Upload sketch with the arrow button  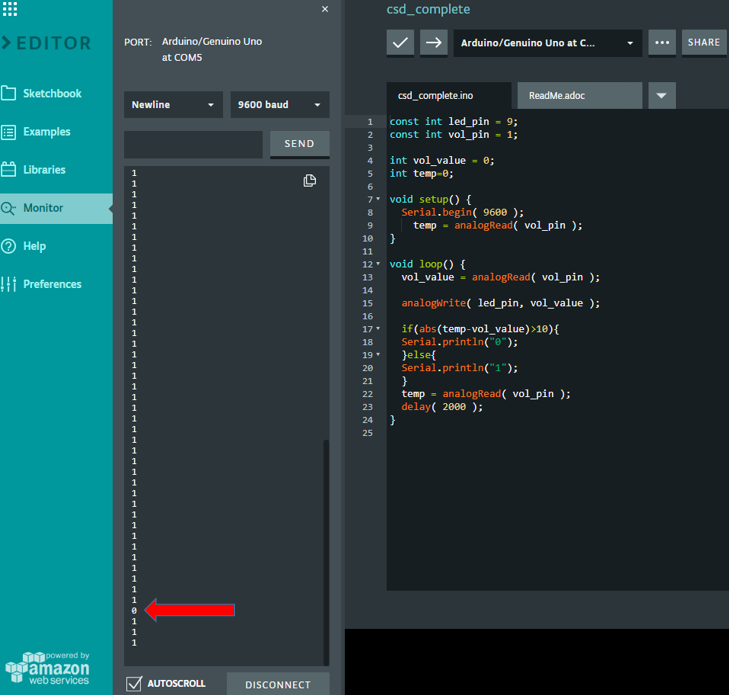(434, 43)
